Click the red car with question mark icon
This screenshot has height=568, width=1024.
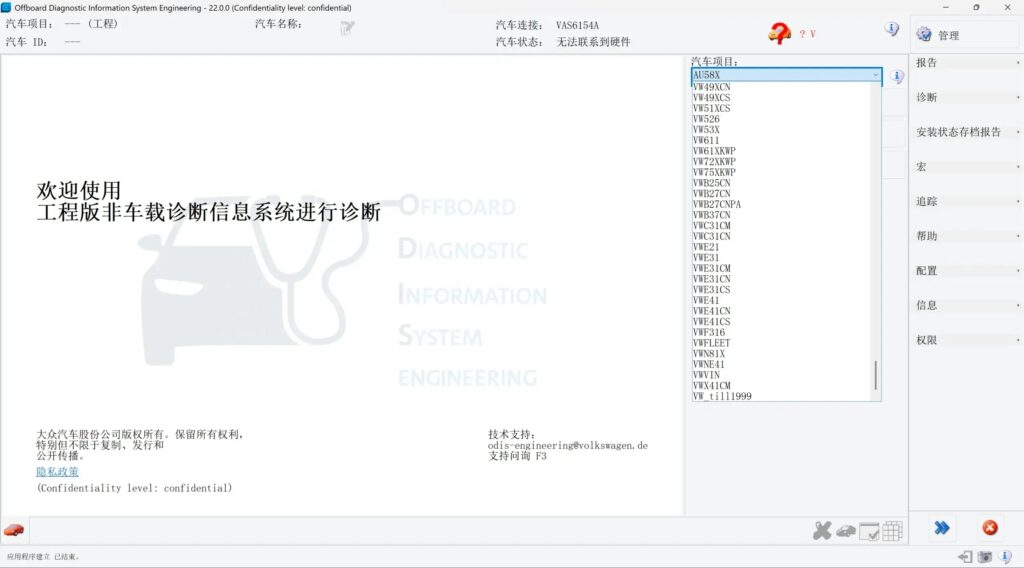(779, 33)
